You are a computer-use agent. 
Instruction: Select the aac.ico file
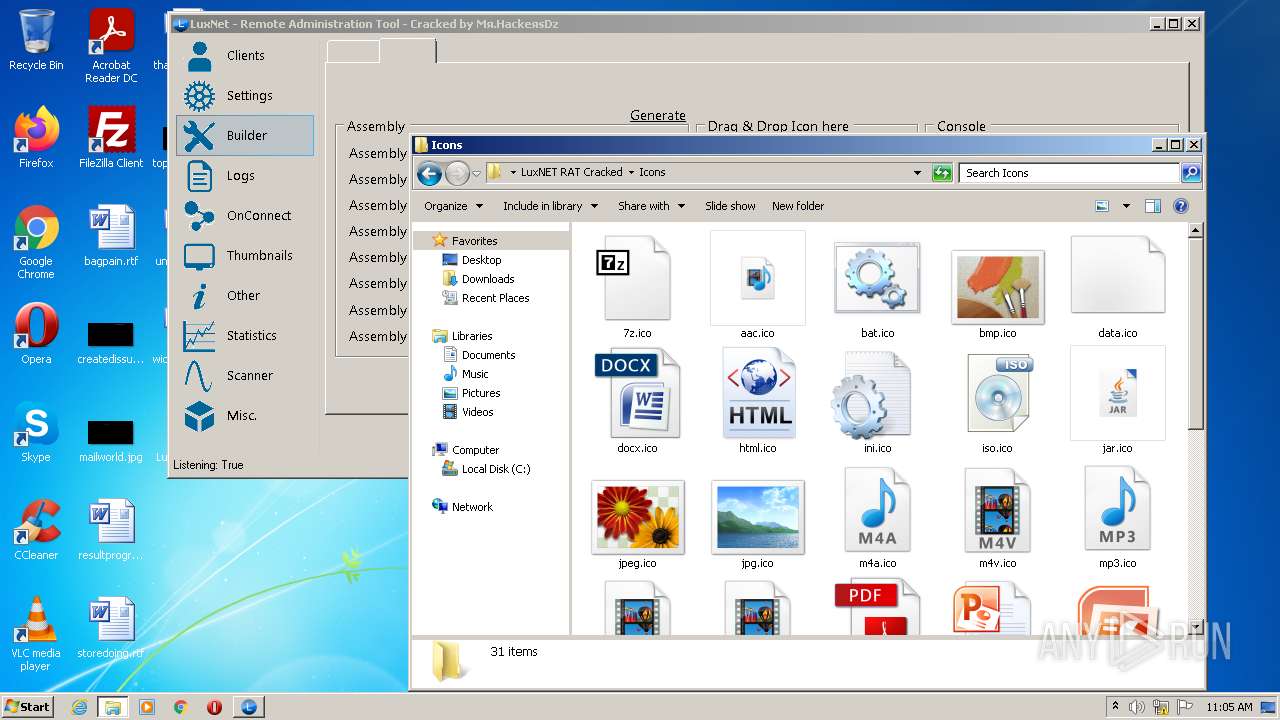coord(757,285)
